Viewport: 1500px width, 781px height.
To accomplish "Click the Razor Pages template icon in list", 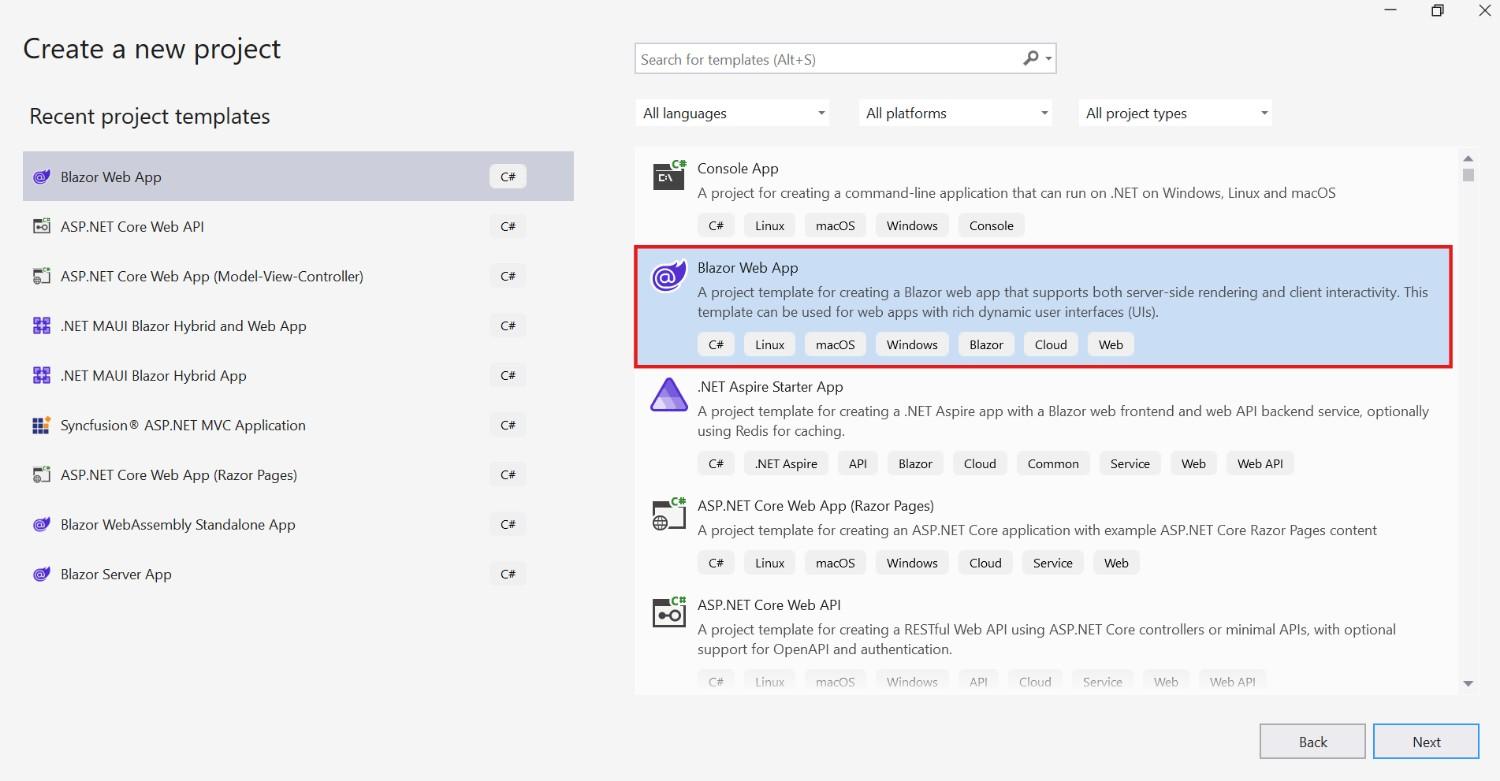I will coord(669,513).
